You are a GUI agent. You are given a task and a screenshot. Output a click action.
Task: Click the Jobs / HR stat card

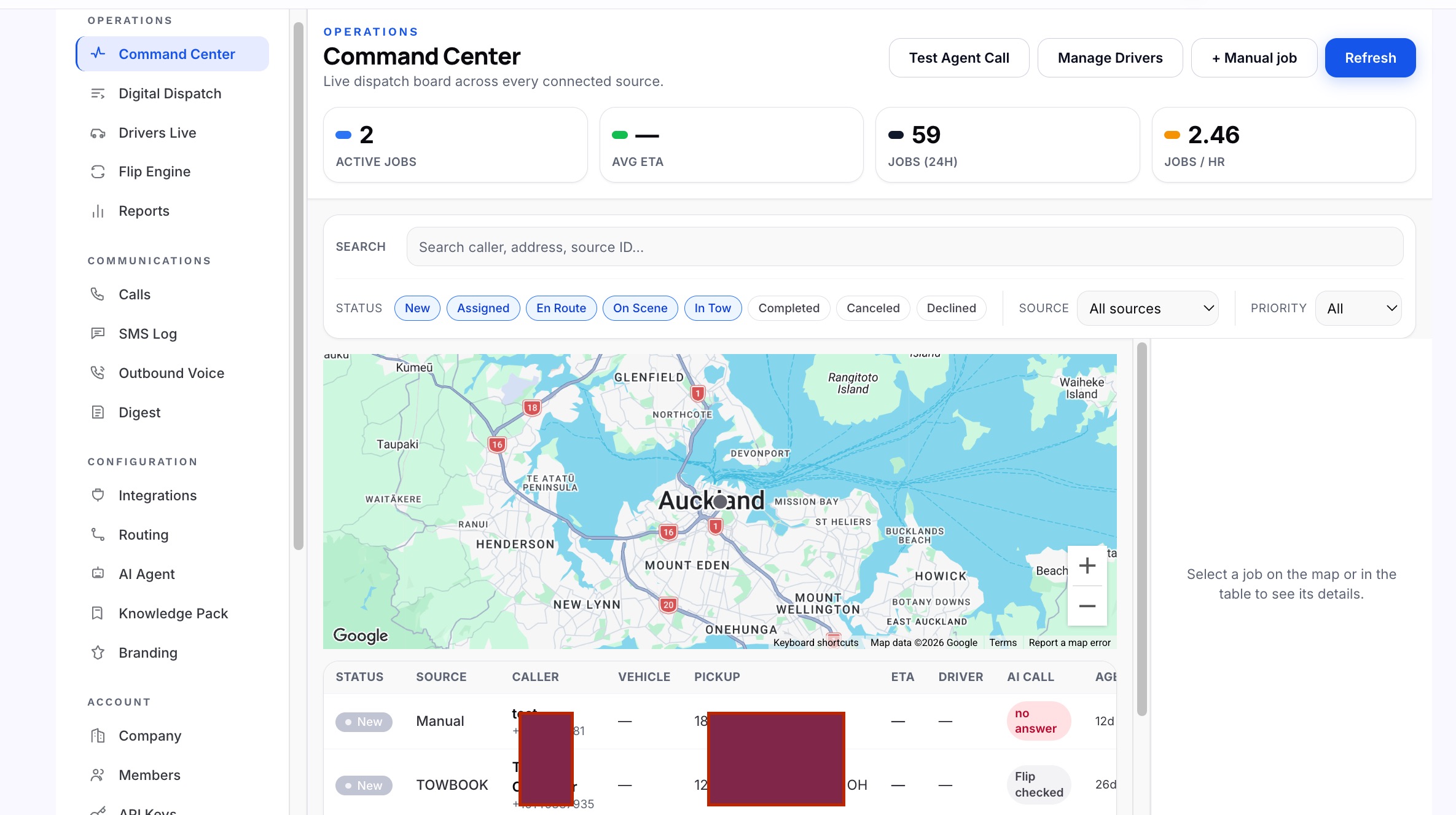pyautogui.click(x=1283, y=144)
